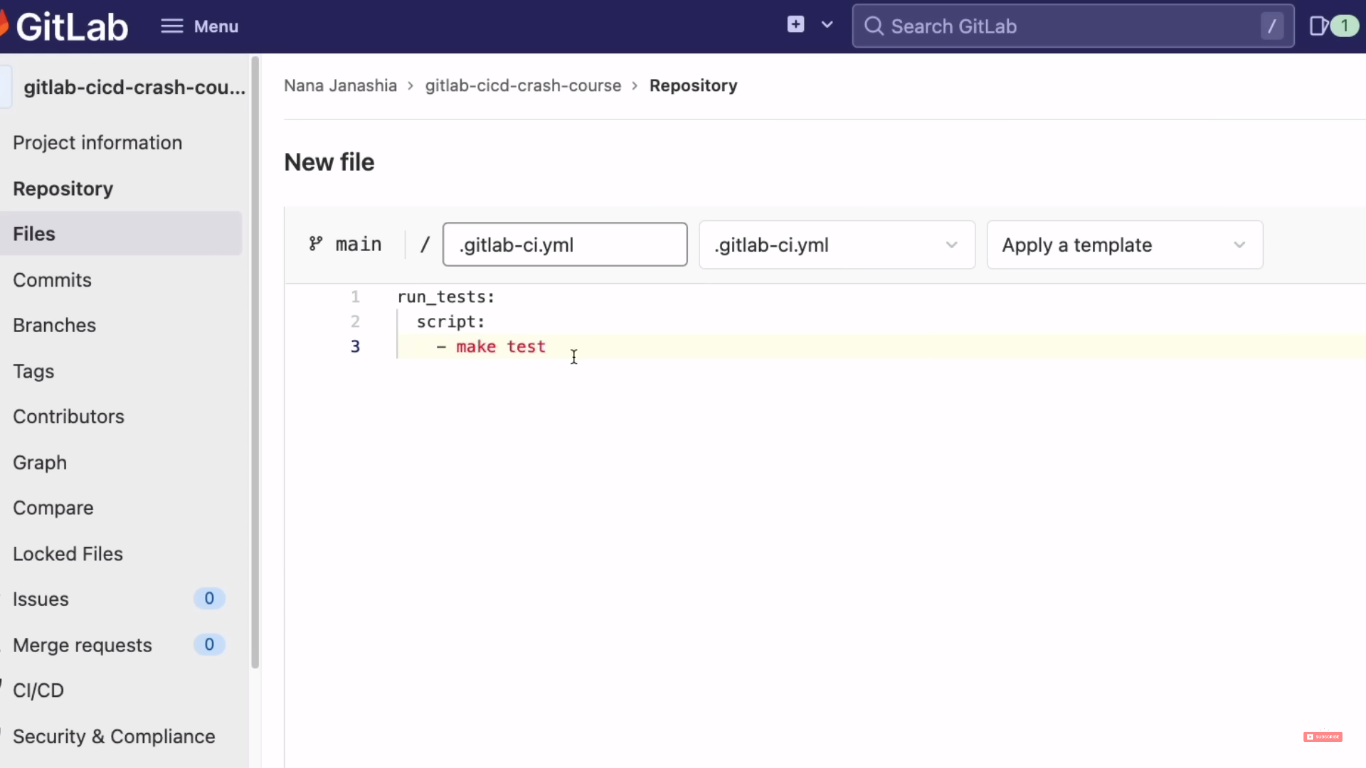Open the Branches section
This screenshot has height=768, width=1366.
pyautogui.click(x=54, y=325)
